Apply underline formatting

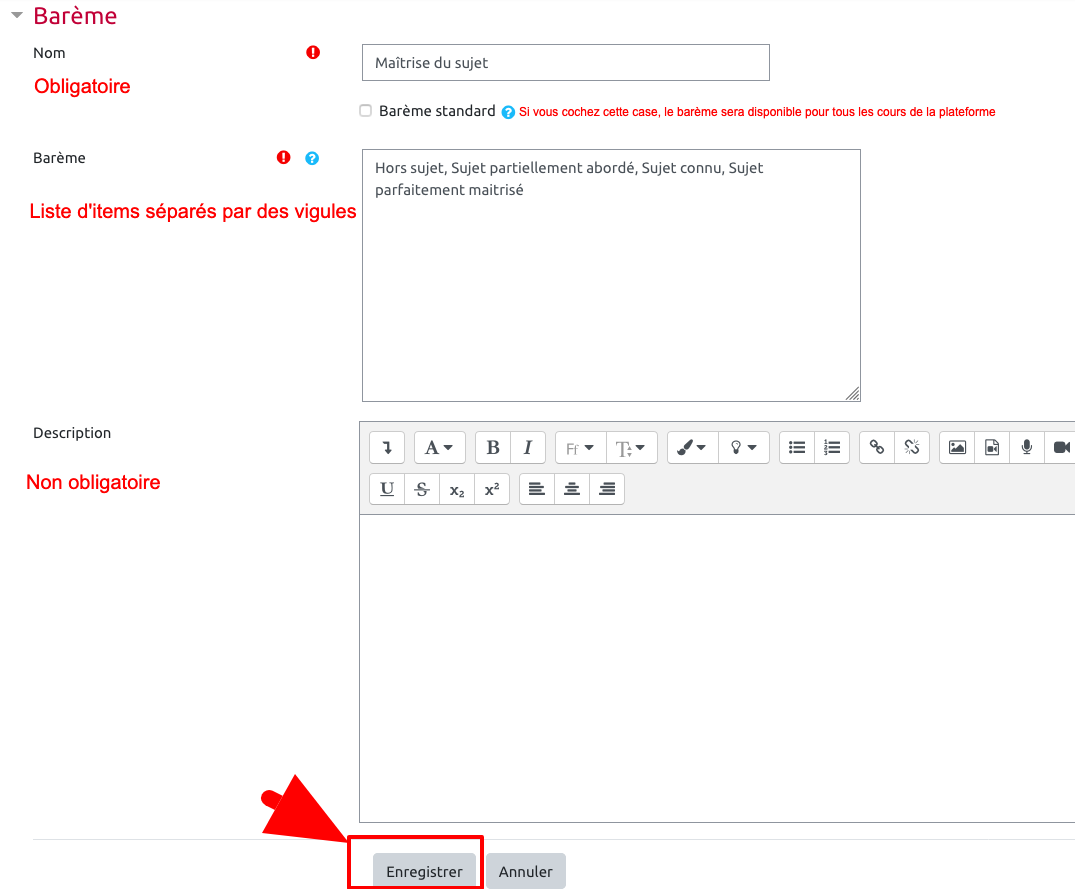pyautogui.click(x=387, y=489)
